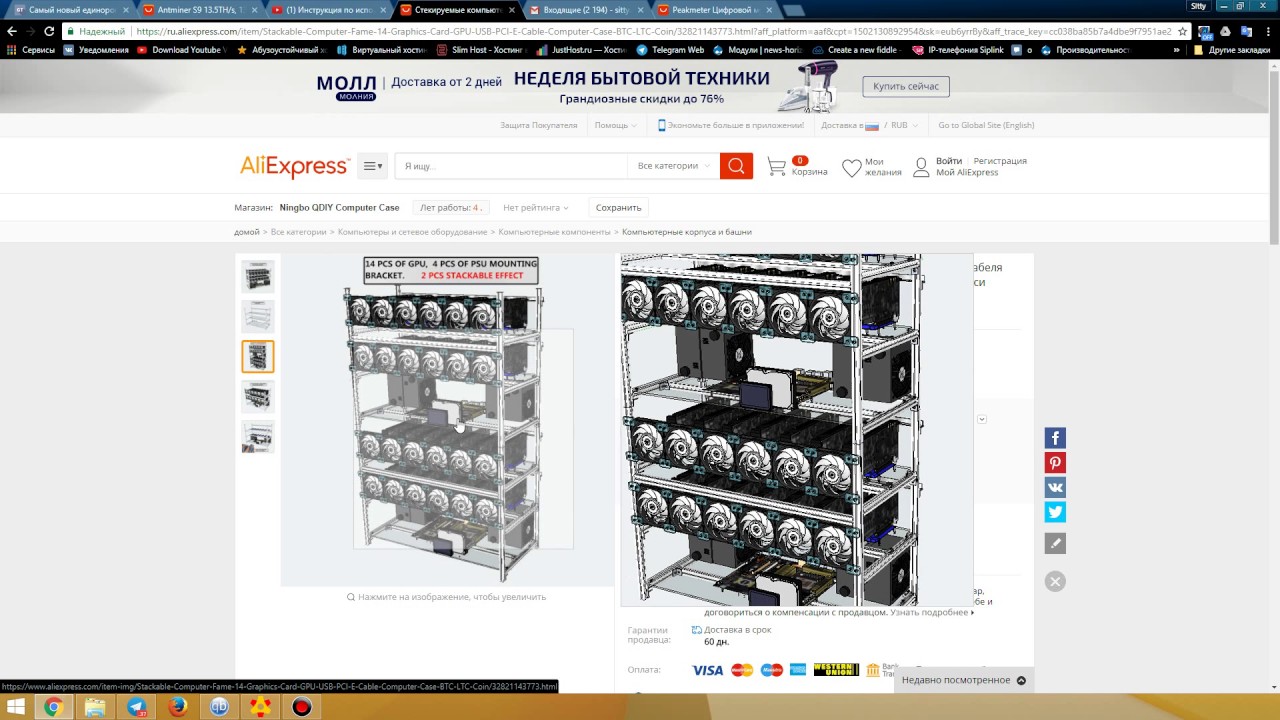Click the 'Регистрация' link

point(1000,161)
